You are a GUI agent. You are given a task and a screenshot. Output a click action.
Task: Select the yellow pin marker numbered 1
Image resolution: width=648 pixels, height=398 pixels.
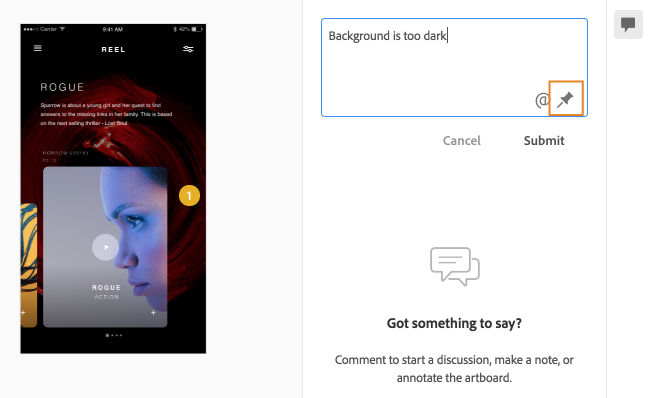click(189, 195)
